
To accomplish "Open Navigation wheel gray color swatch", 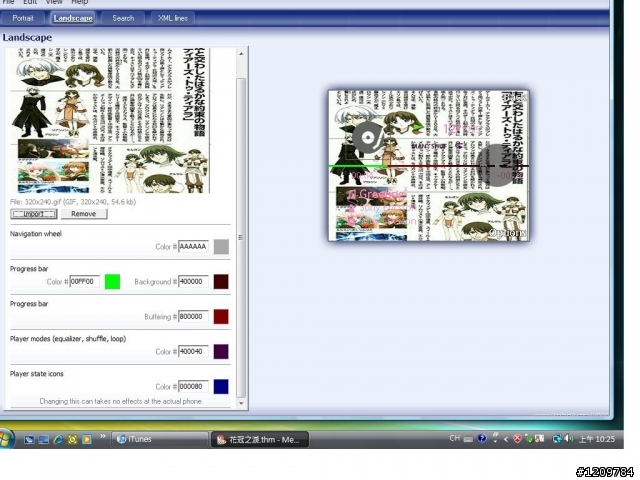I will click(221, 247).
